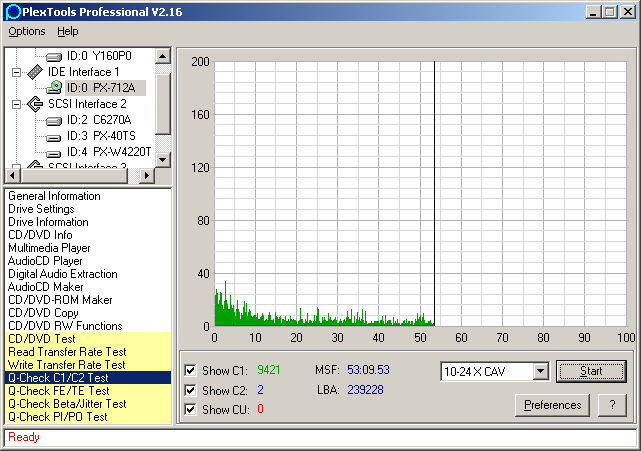Click the MSF value 53:09.53
The image size is (641, 451).
(x=368, y=370)
